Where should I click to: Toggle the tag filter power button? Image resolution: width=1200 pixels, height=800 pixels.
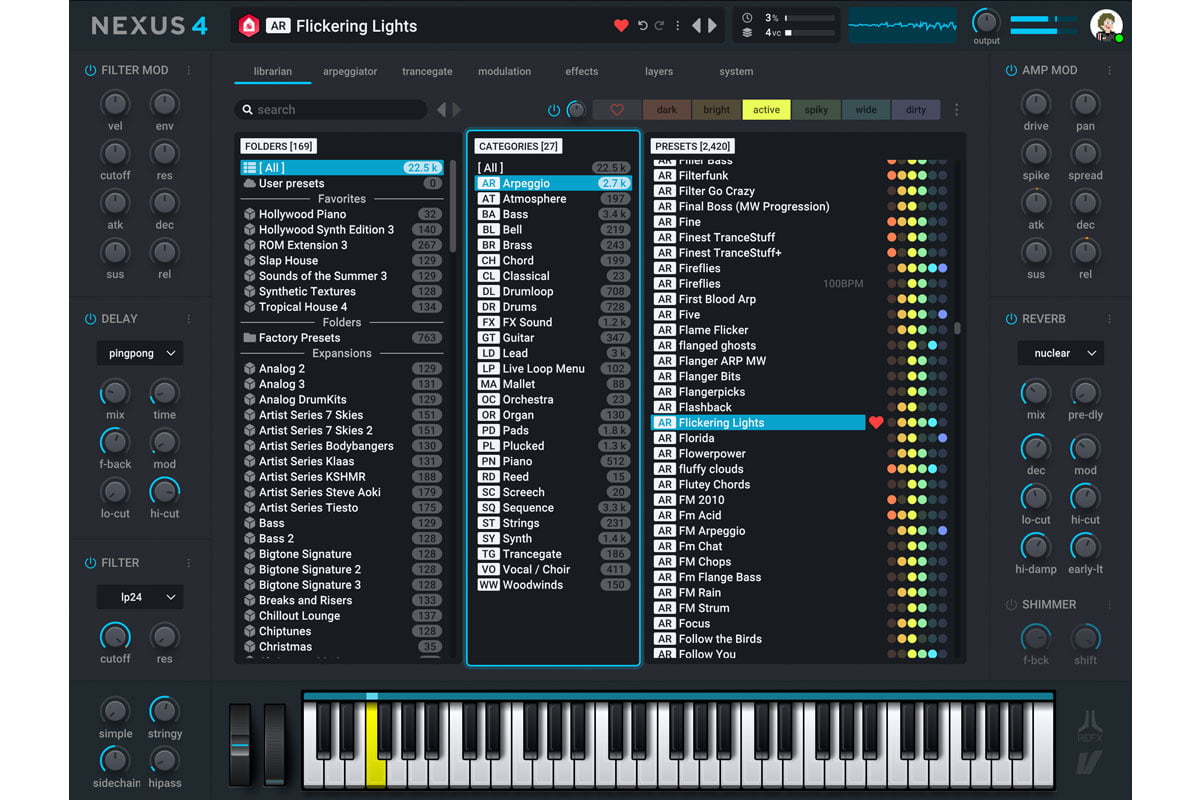pos(554,110)
